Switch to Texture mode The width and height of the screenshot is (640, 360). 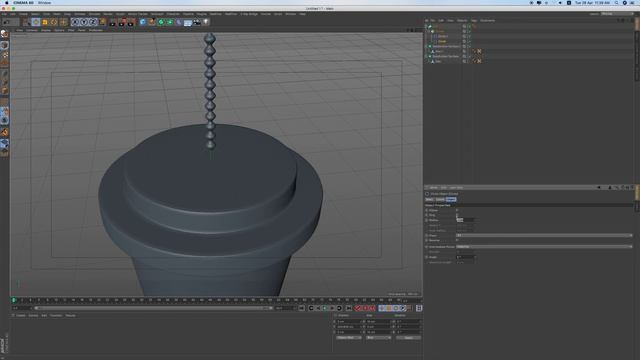coord(4,54)
